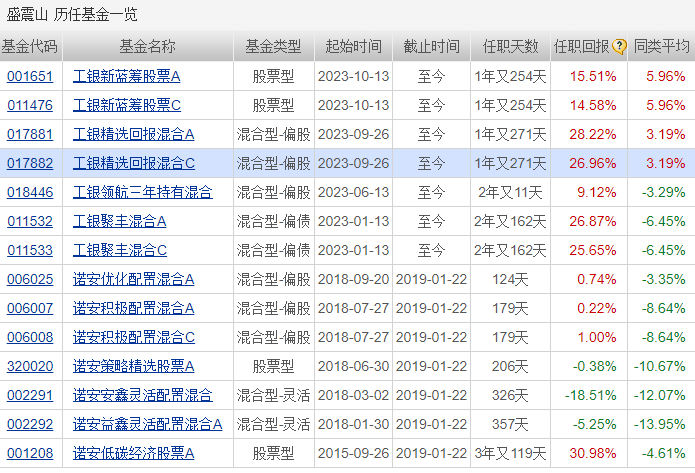Select the 326天 tenure cell
695x473 pixels.
pyautogui.click(x=510, y=395)
